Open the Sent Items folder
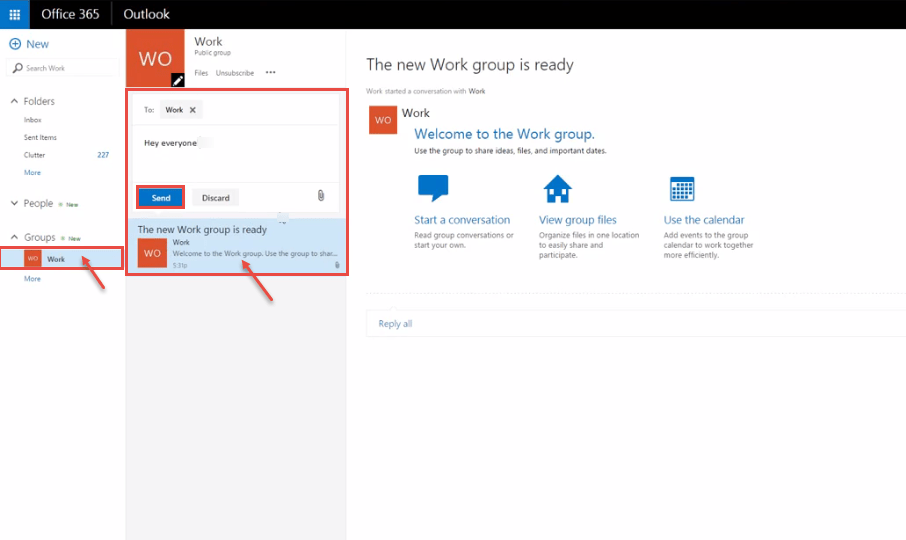 coord(40,137)
